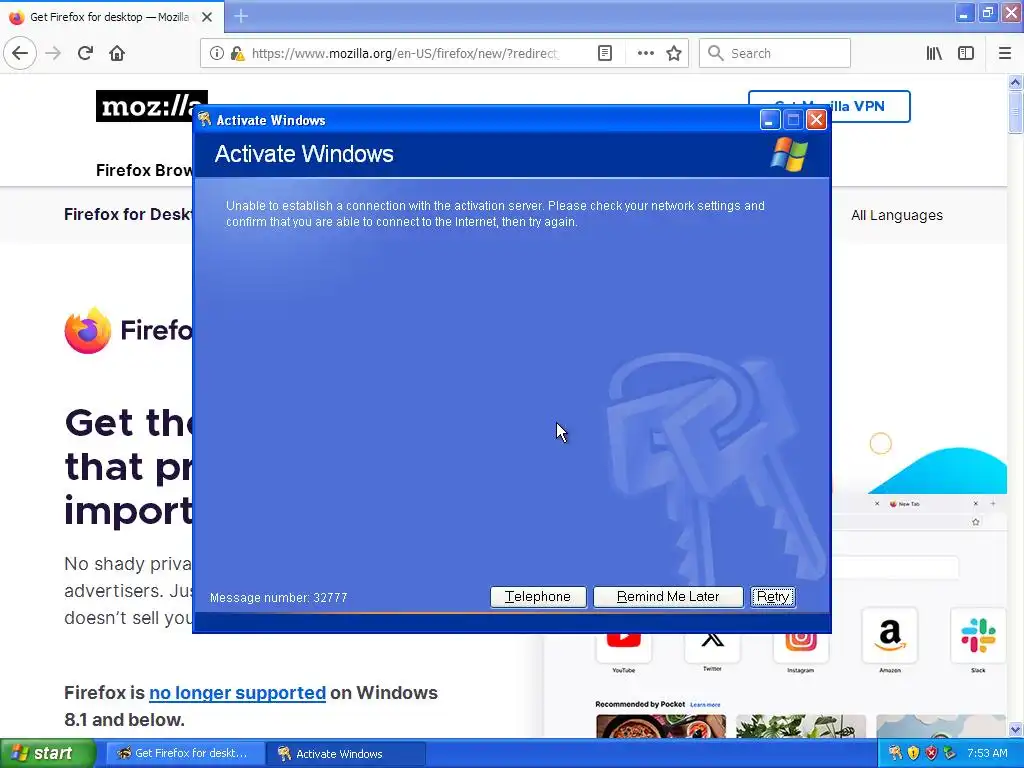Open page actions three-dot menu
1024x768 pixels.
coord(645,53)
